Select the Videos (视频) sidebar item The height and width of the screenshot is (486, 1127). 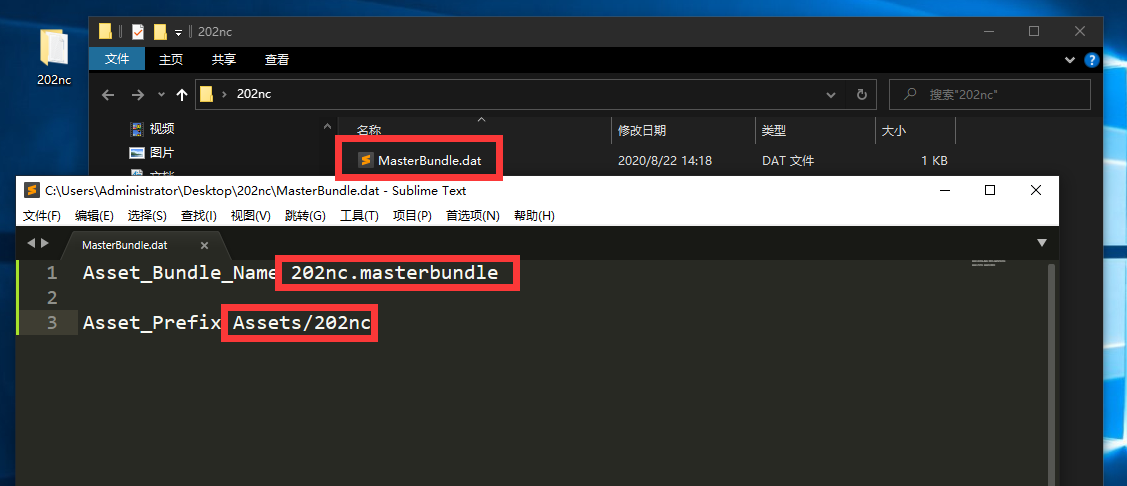coord(152,129)
